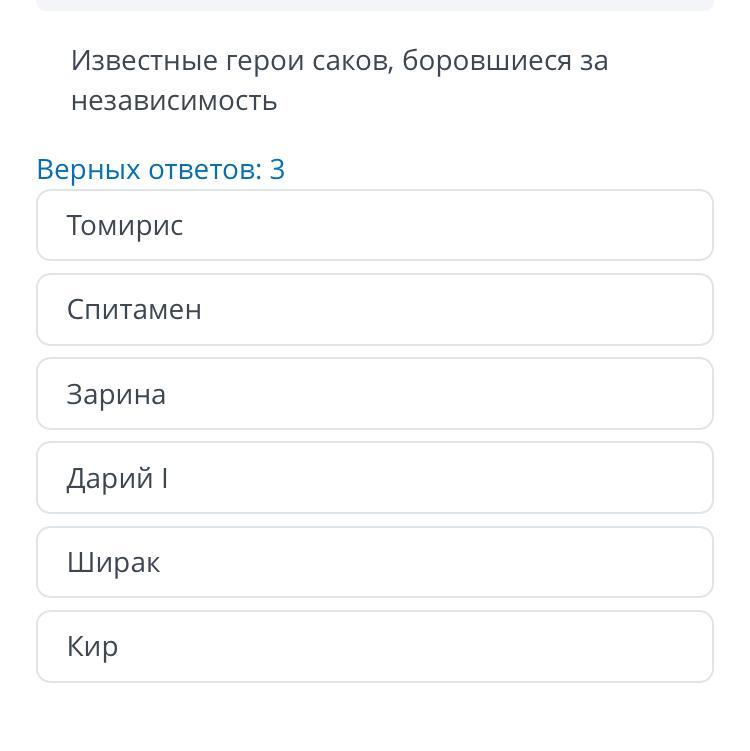The image size is (750, 751).
Task: Click the word 'независимость' in the question
Action: [x=174, y=101]
